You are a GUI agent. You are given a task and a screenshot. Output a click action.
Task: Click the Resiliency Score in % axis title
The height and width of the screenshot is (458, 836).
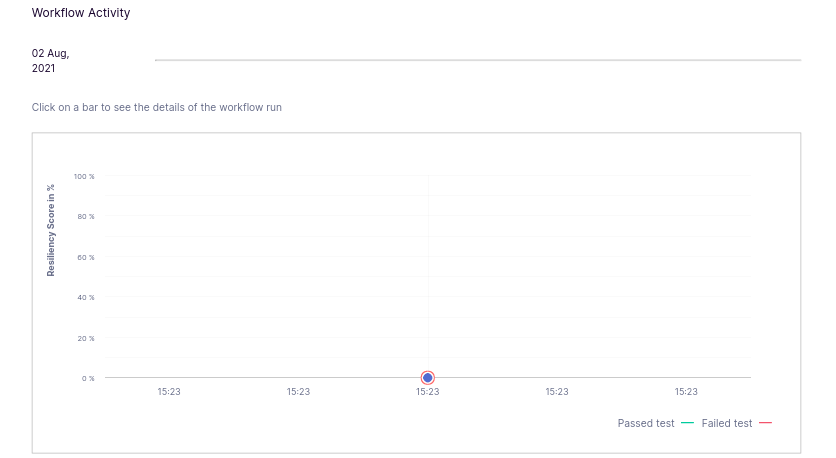51,230
